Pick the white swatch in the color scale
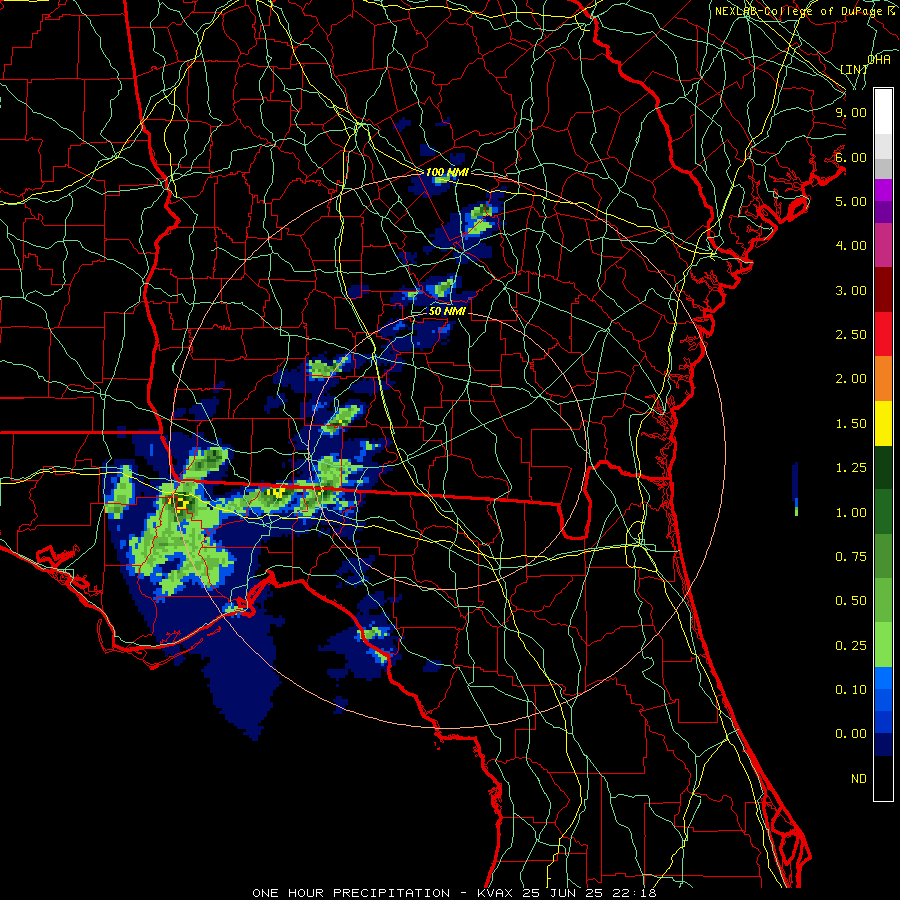 pos(883,112)
